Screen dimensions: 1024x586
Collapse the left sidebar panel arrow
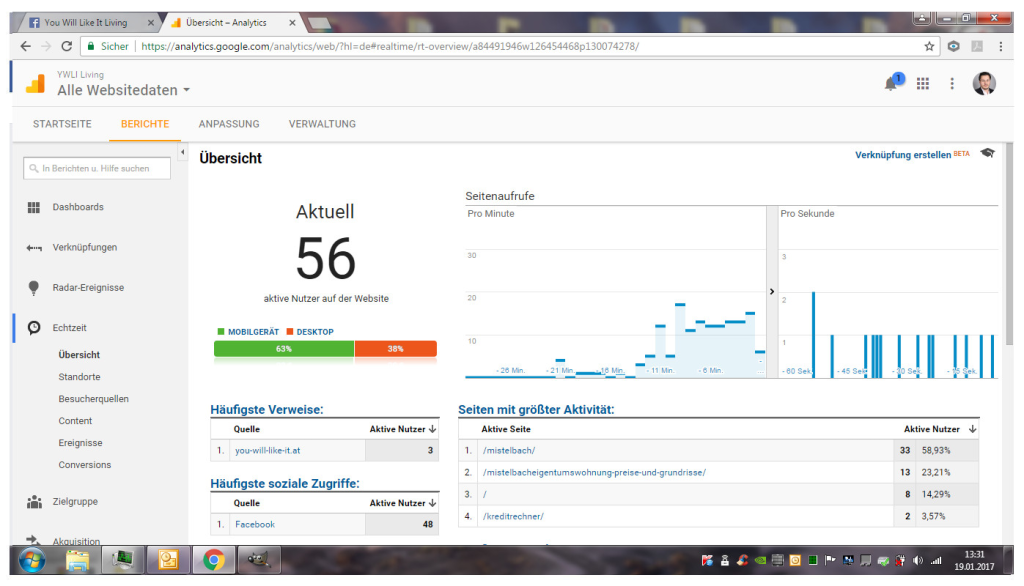[182, 153]
